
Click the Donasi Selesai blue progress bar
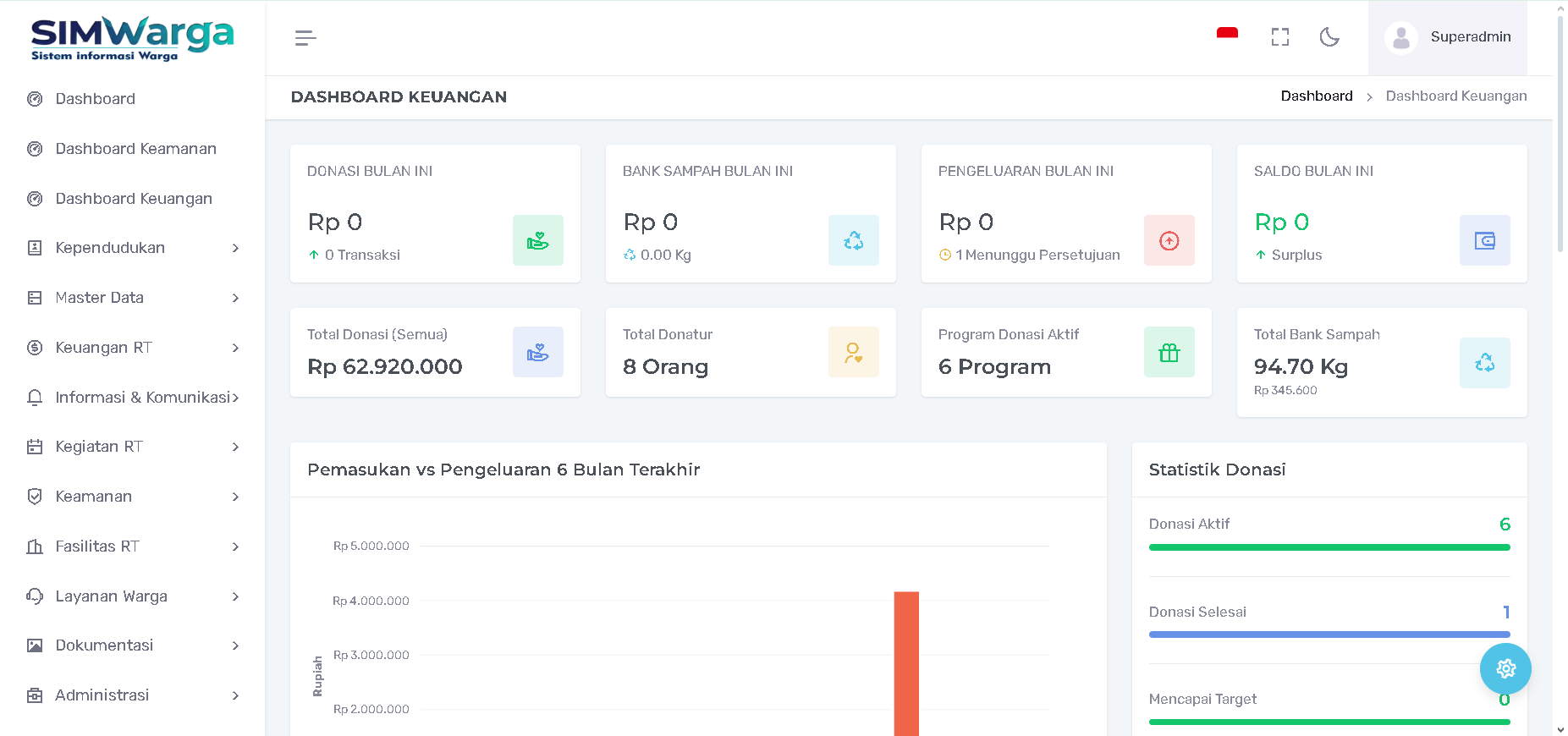[1329, 634]
